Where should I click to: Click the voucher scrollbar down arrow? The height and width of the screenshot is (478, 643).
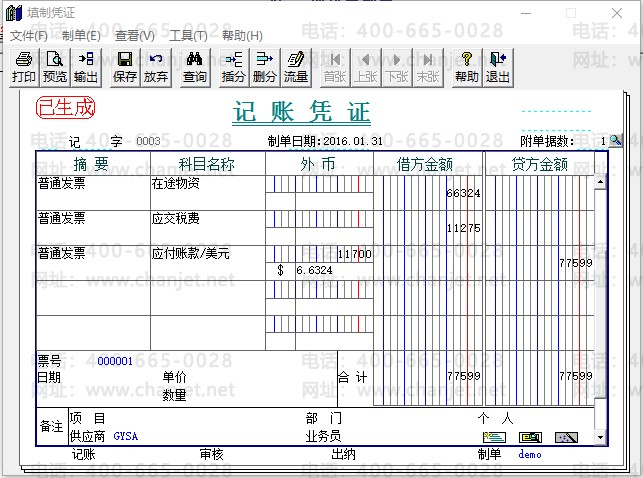click(600, 437)
